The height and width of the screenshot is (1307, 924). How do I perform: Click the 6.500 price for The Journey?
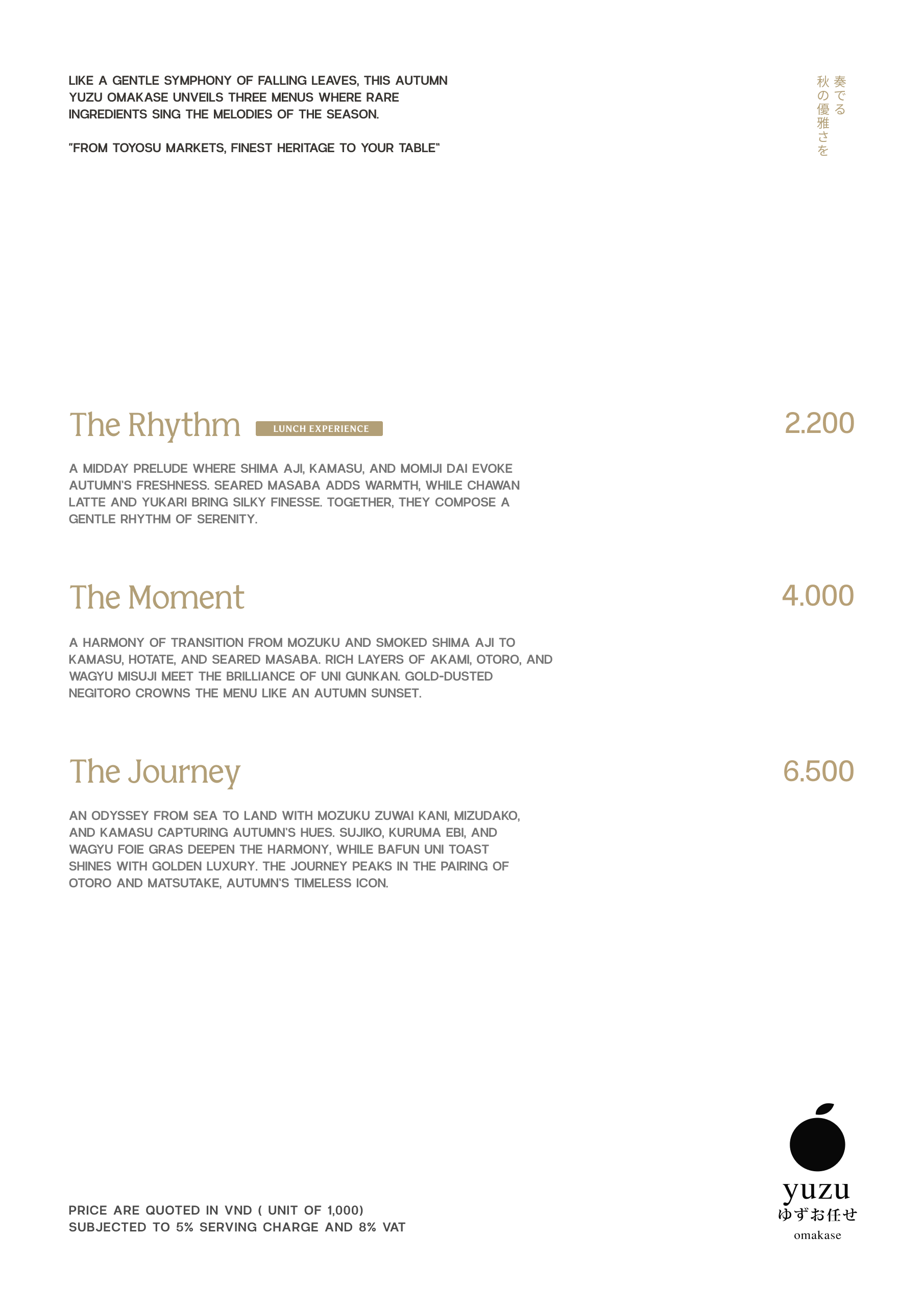[x=818, y=771]
